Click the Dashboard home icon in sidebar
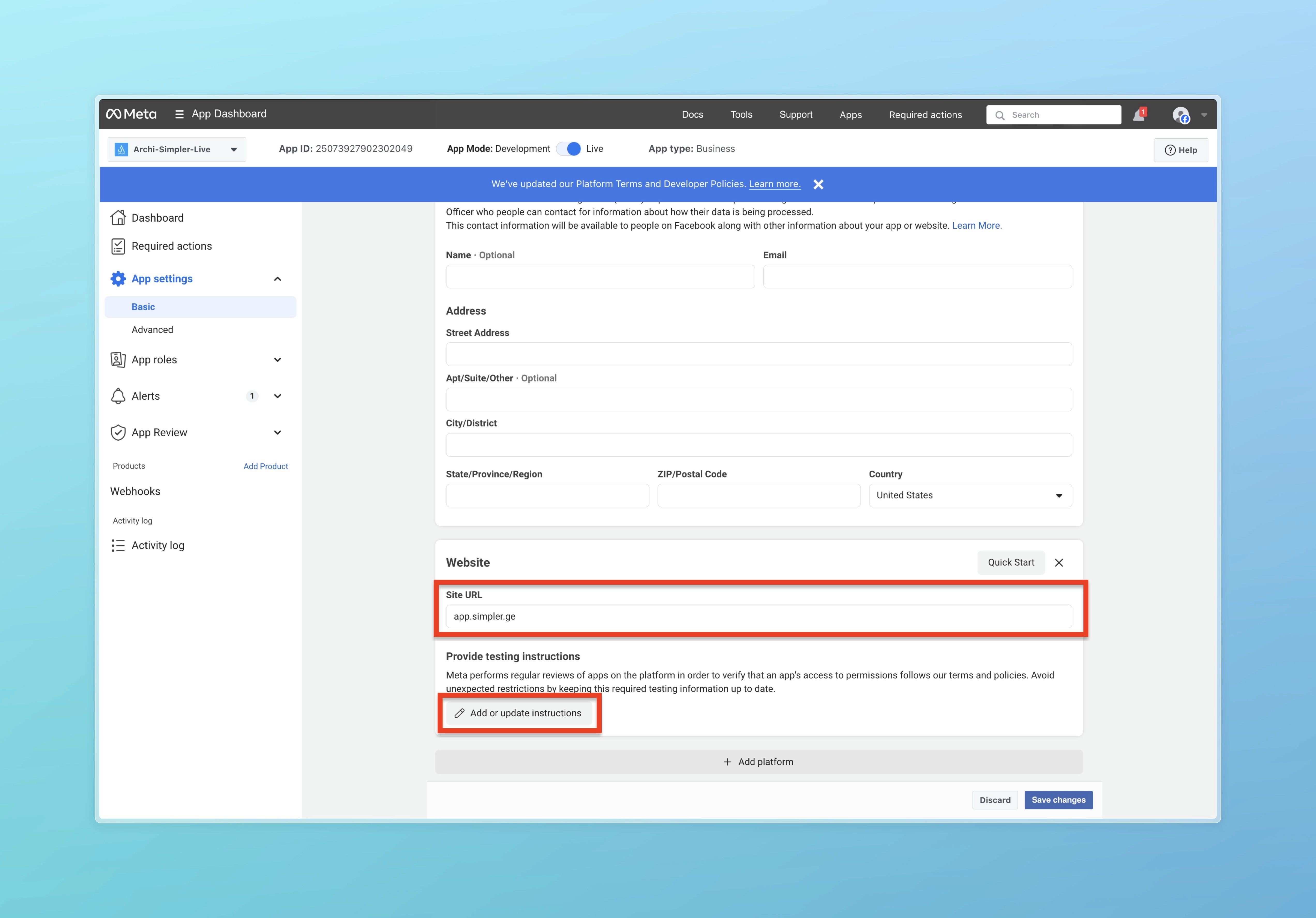1316x918 pixels. tap(118, 218)
